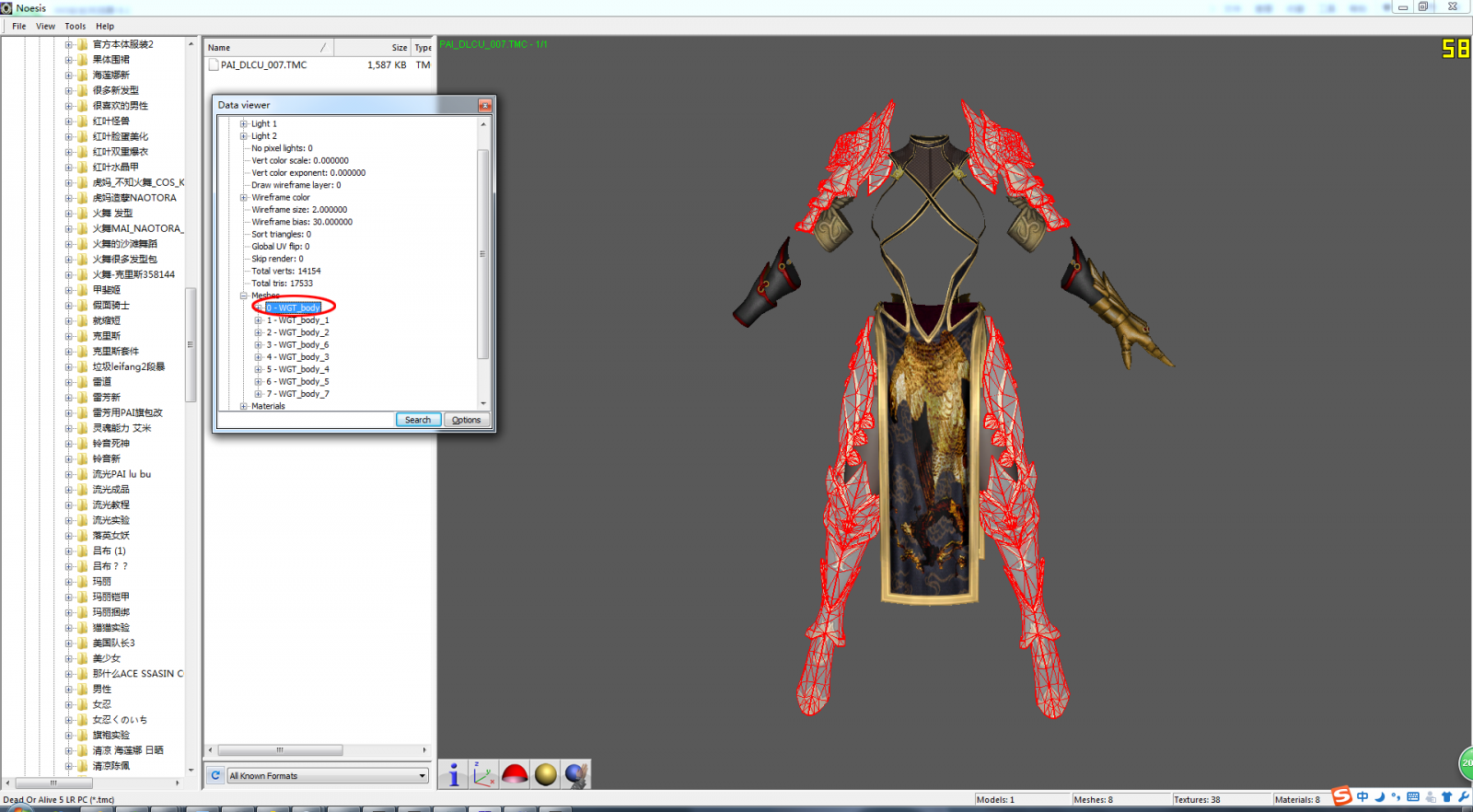Sort files by the Size column
This screenshot has height=812, width=1473.
372,48
